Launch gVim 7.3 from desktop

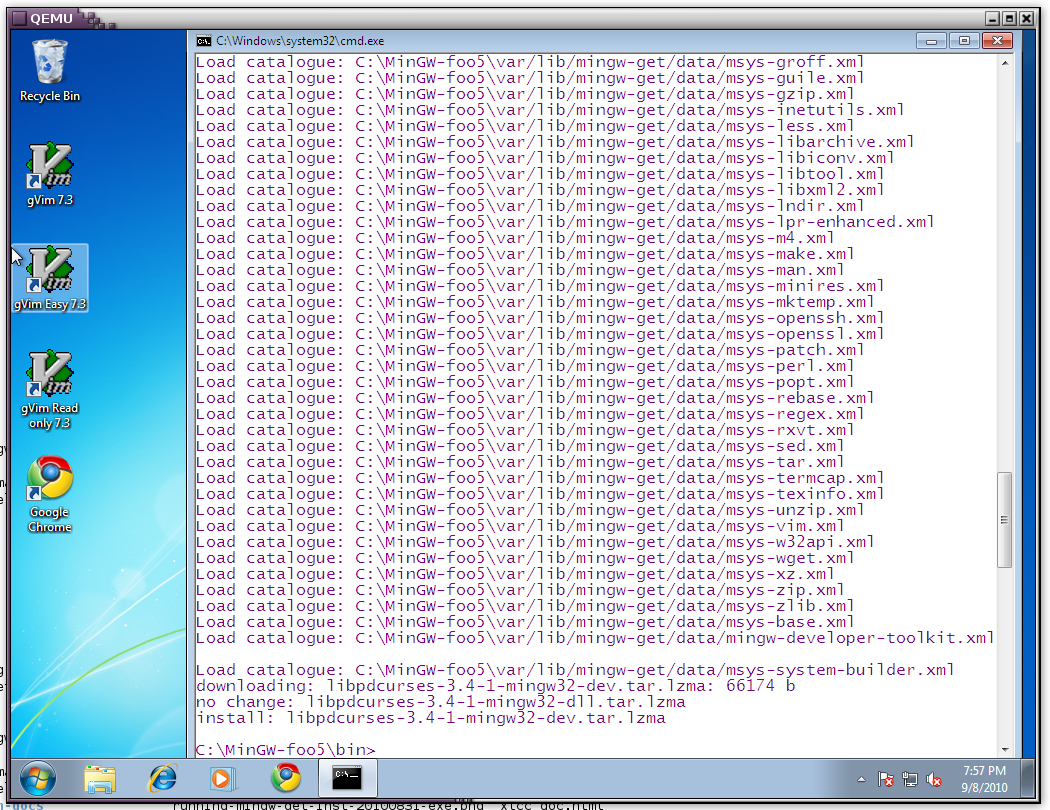(50, 172)
